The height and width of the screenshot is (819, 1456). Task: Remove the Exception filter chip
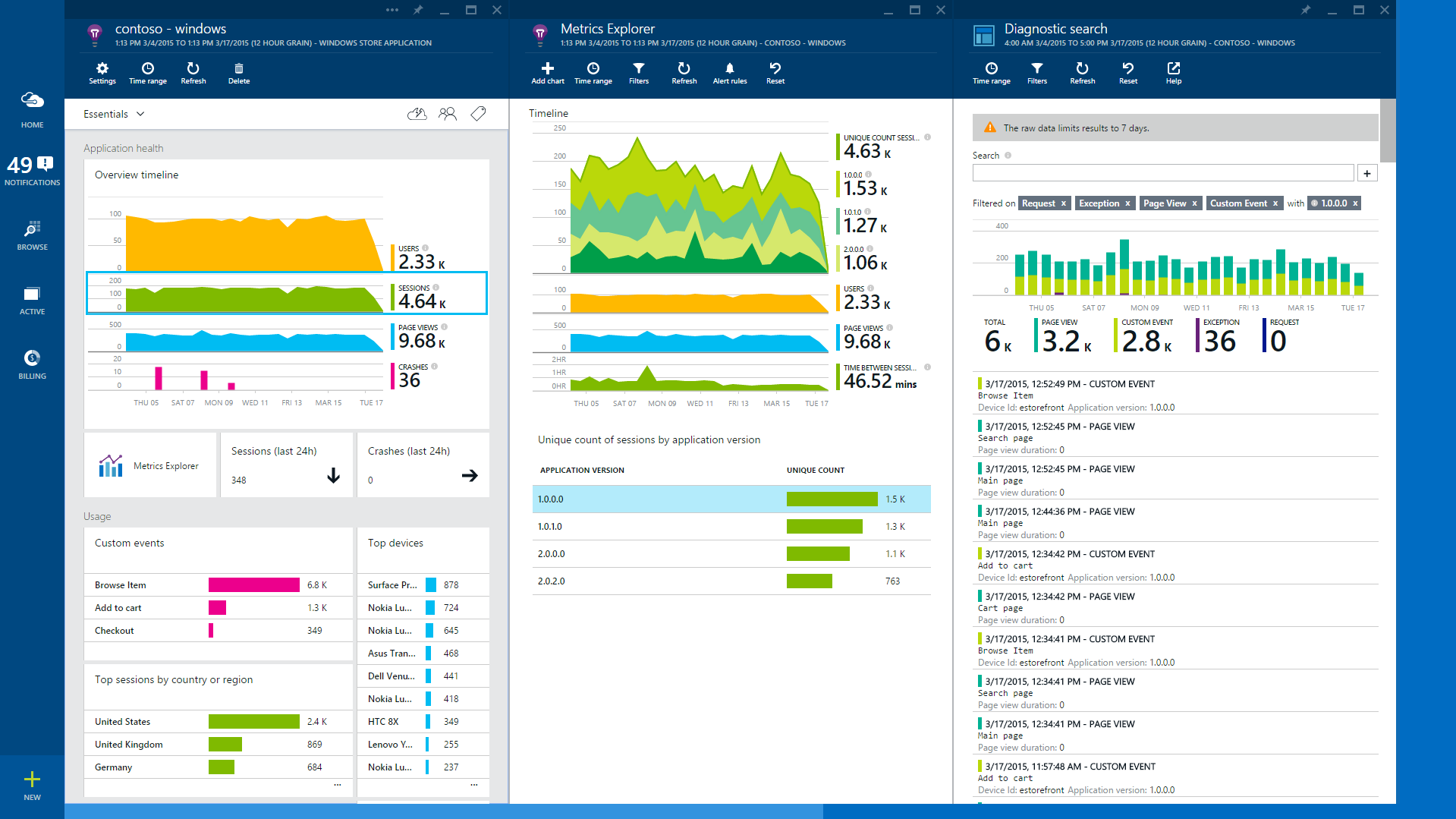[1126, 203]
